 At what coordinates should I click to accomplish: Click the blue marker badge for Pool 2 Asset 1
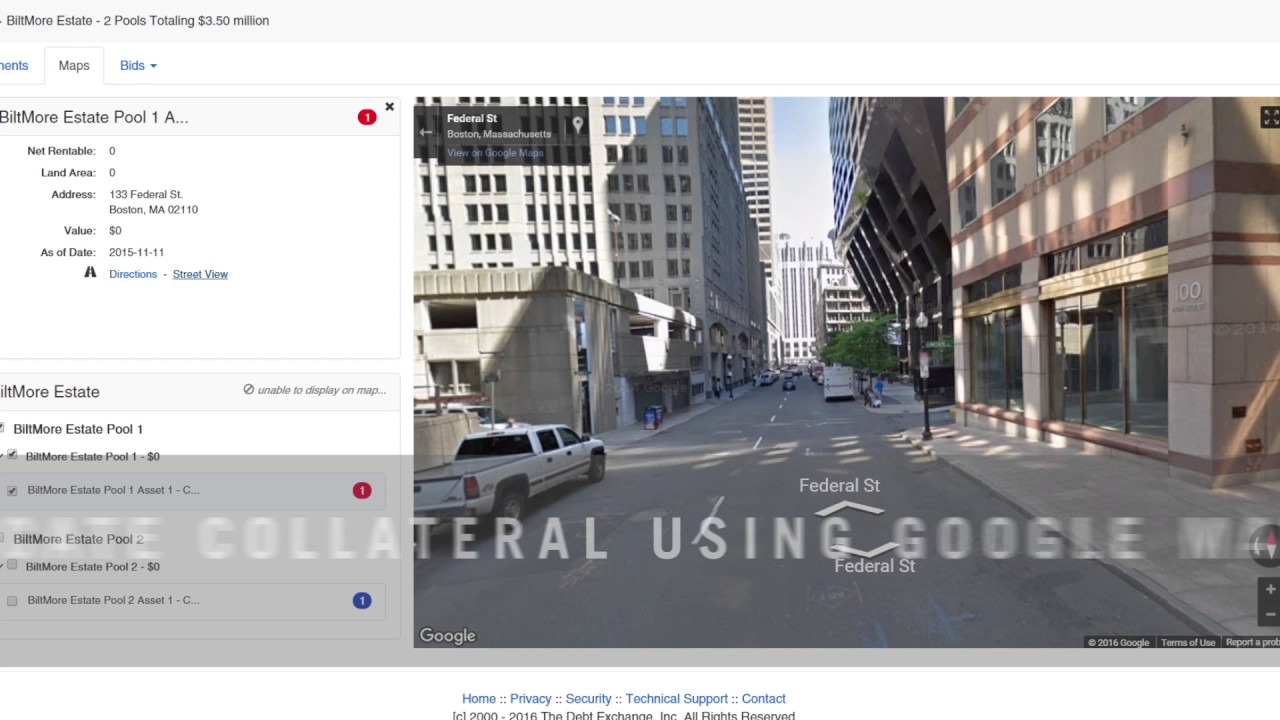pyautogui.click(x=362, y=600)
